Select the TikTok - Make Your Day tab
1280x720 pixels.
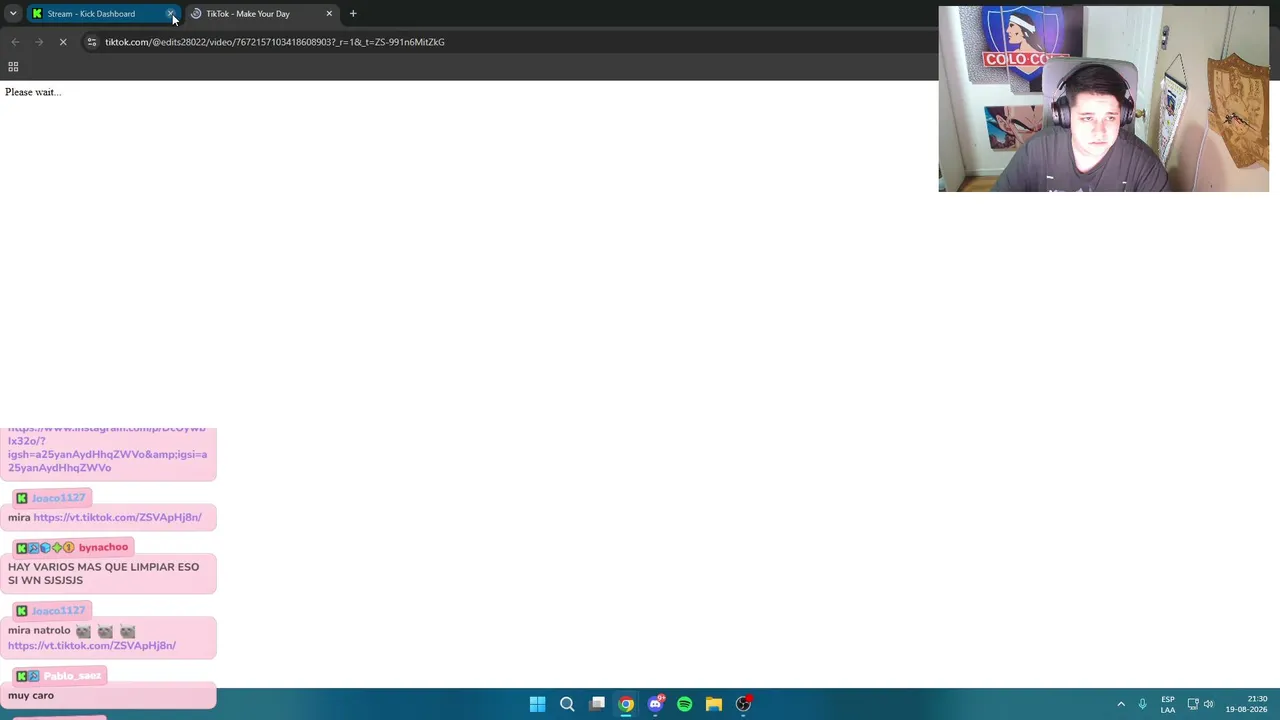point(247,14)
